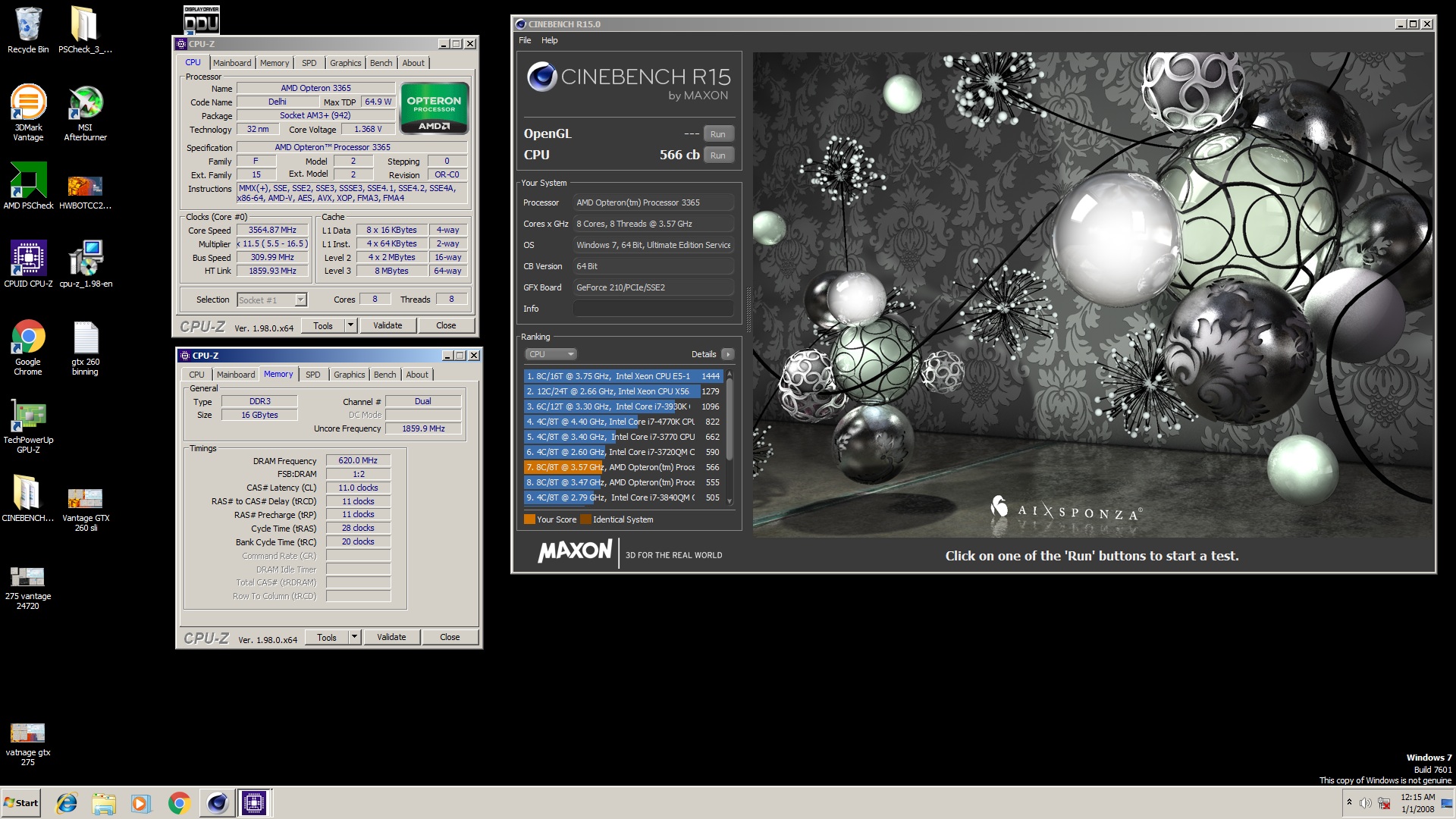
Task: Click Close button in Memory CPU-Z window
Action: tap(450, 637)
